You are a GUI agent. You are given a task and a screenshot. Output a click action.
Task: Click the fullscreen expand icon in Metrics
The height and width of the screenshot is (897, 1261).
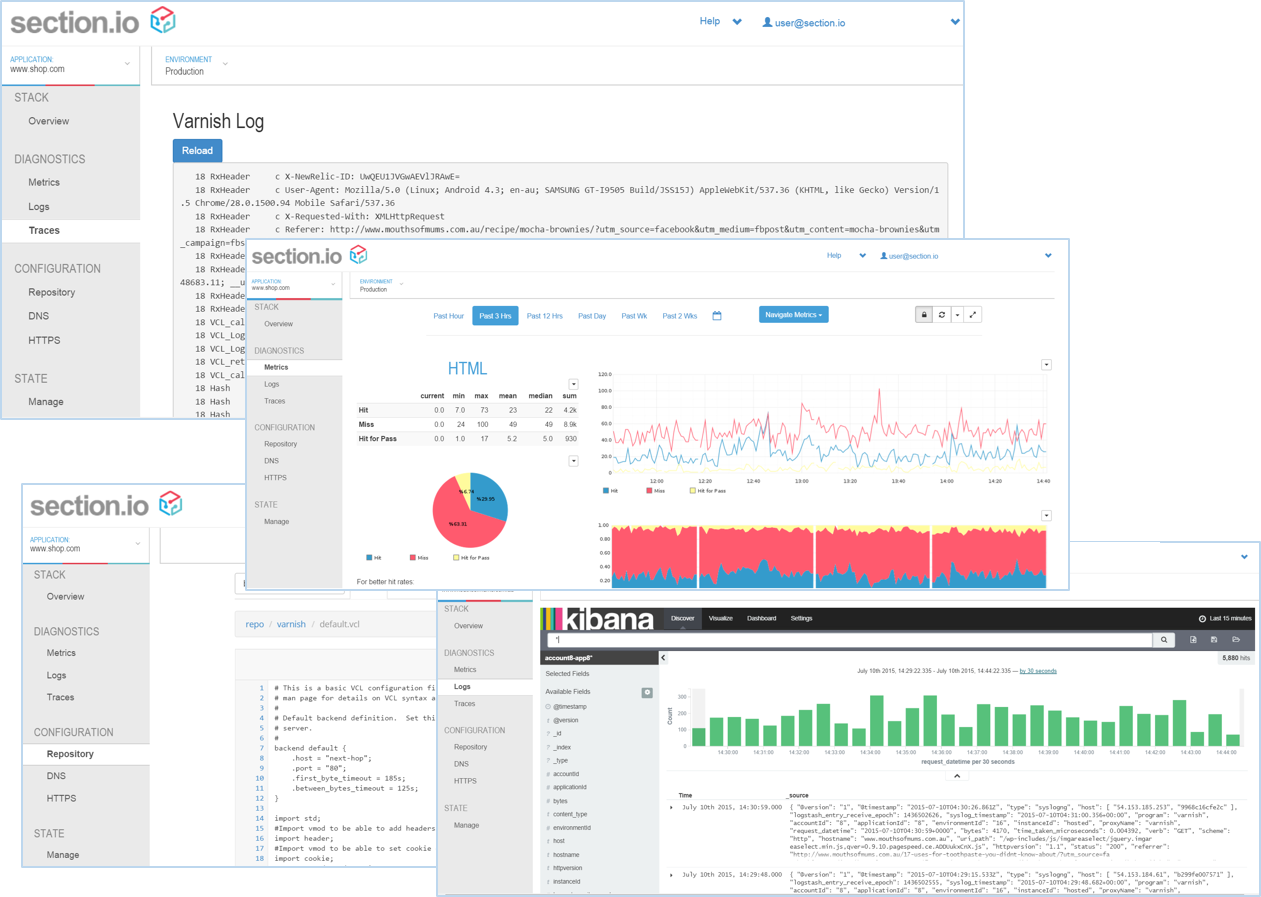point(973,315)
